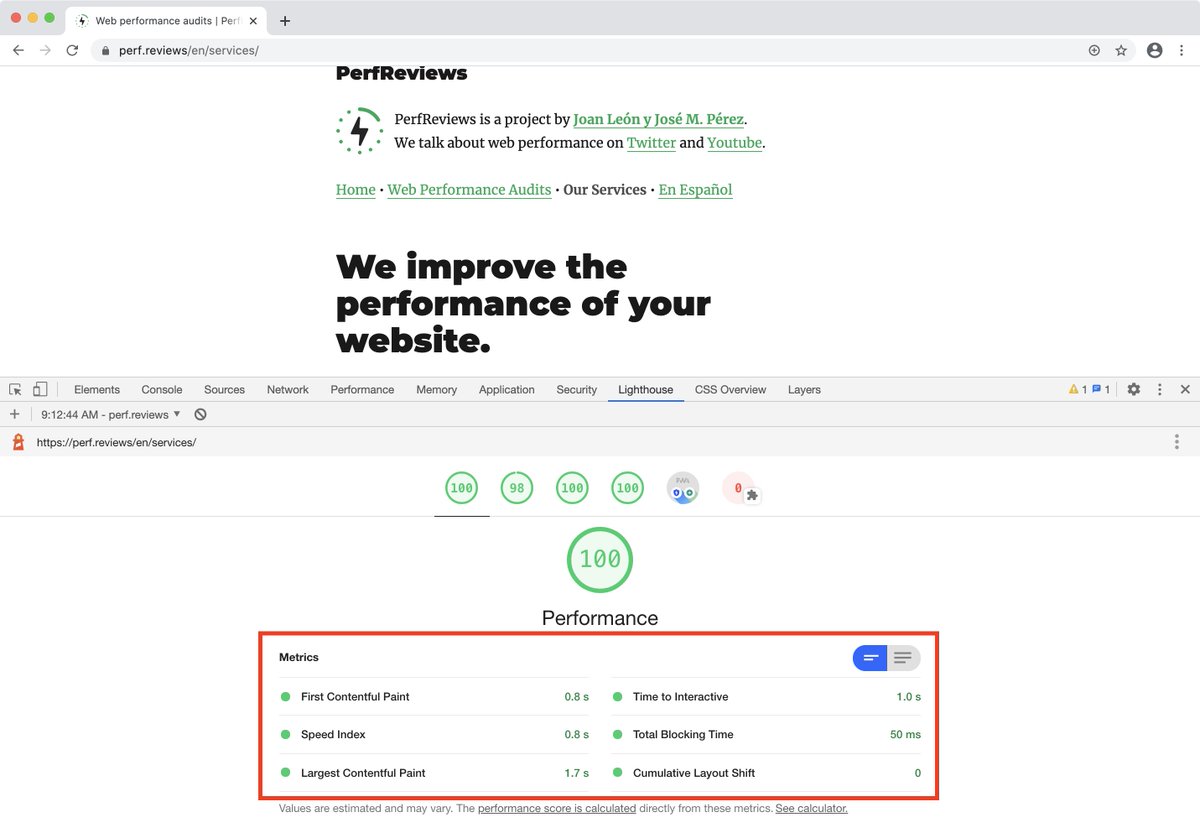Select the Inspect element tool
The height and width of the screenshot is (833, 1200).
tap(16, 389)
